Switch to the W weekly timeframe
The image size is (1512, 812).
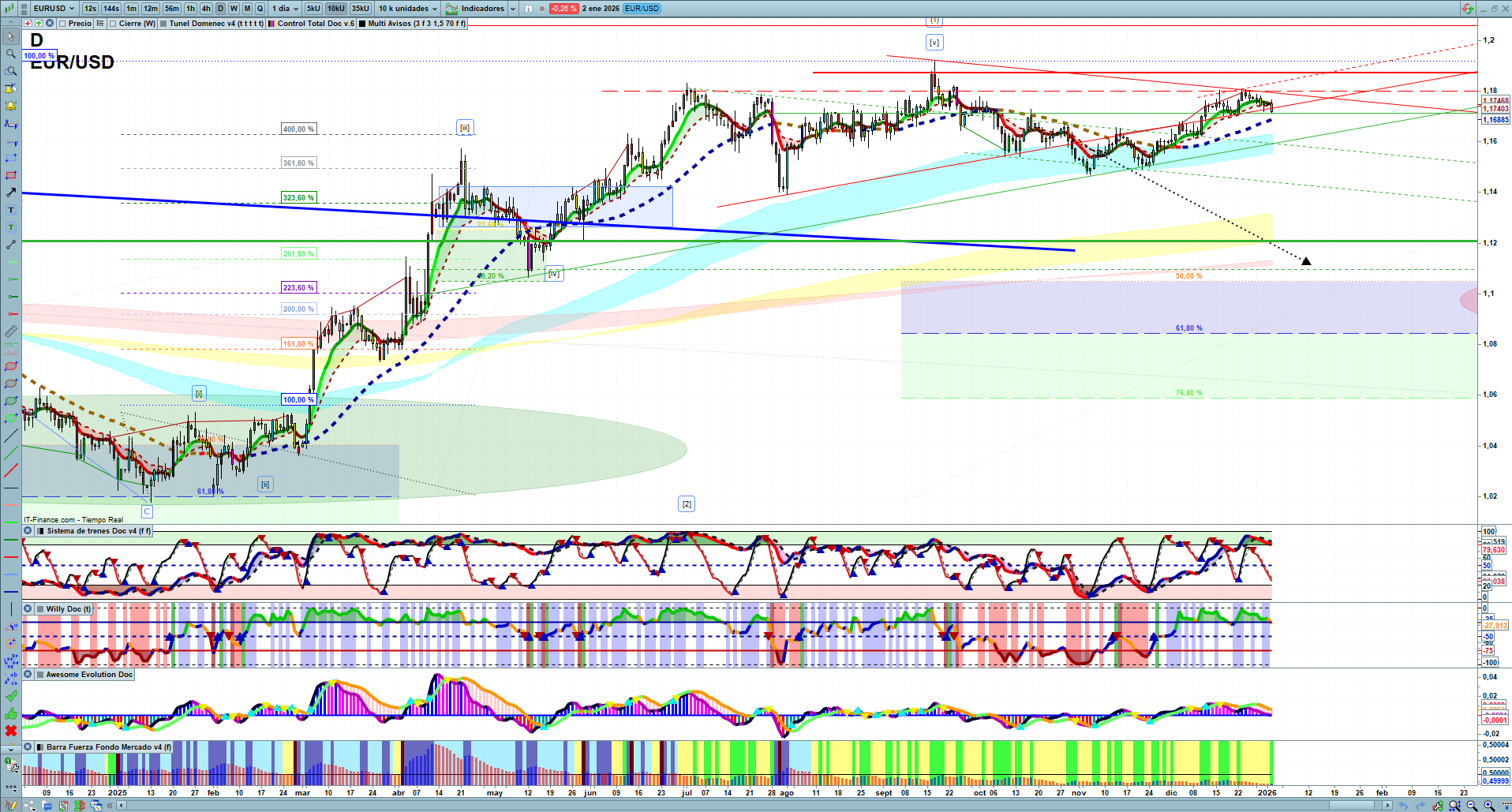click(x=234, y=9)
